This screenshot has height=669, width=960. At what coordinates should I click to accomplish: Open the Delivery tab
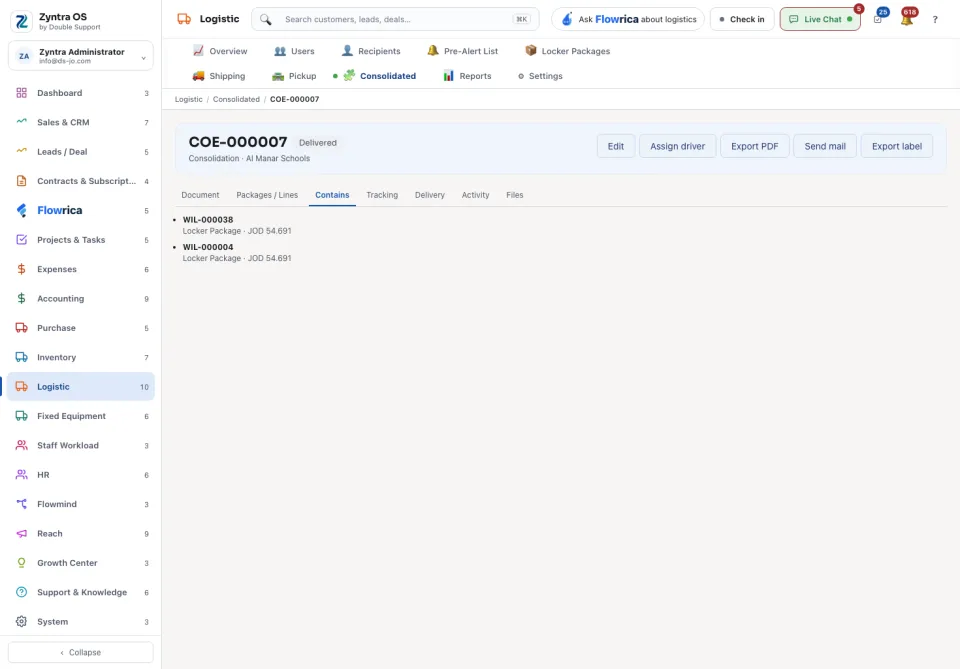click(x=430, y=195)
